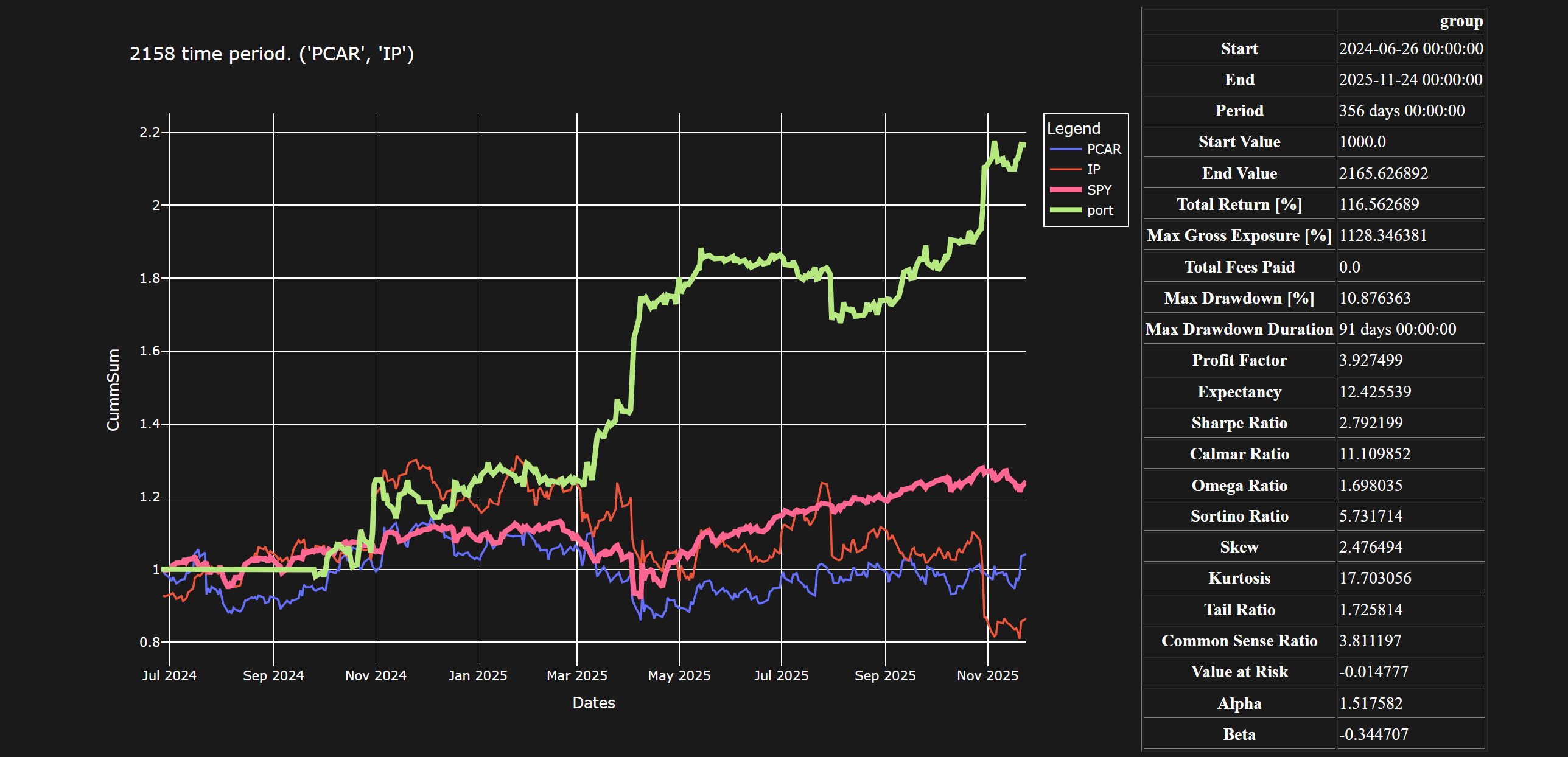Click the pink SPY line swatch
The height and width of the screenshot is (757, 1568).
(x=1065, y=190)
